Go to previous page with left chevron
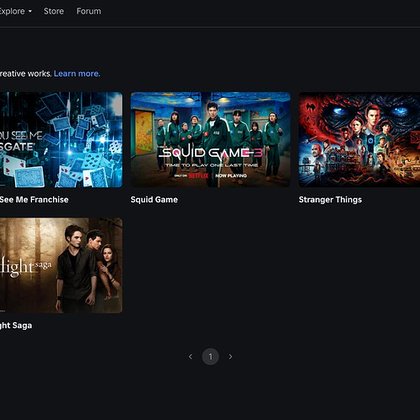 pyautogui.click(x=190, y=357)
